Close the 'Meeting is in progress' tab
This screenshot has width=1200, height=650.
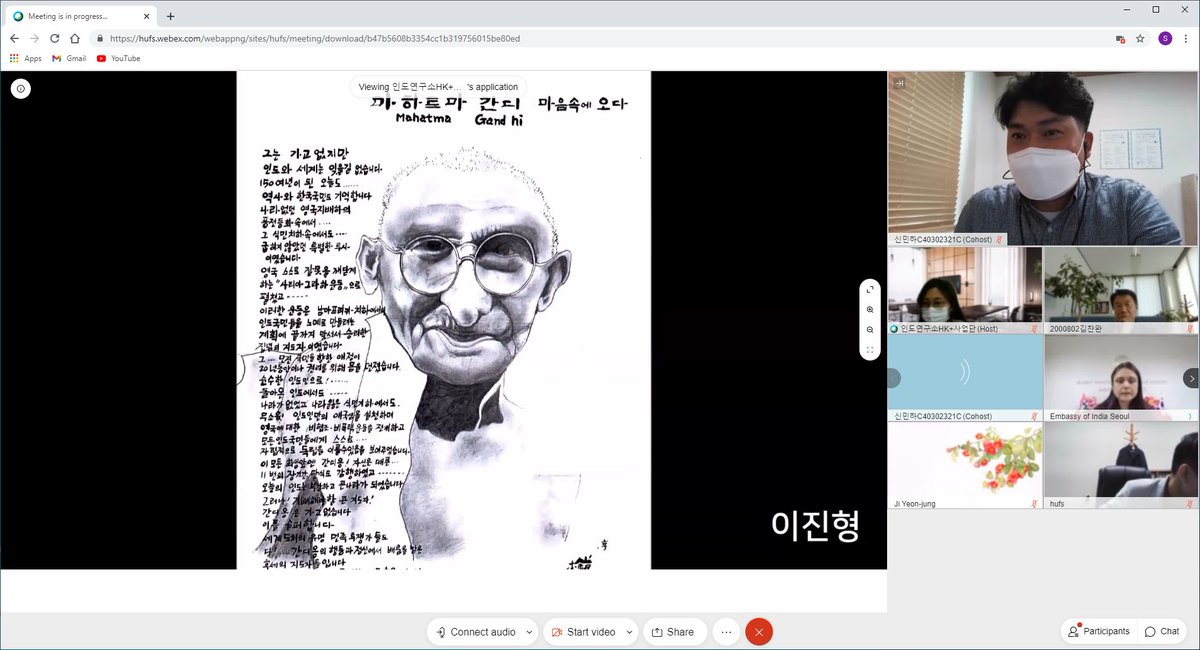tap(146, 16)
